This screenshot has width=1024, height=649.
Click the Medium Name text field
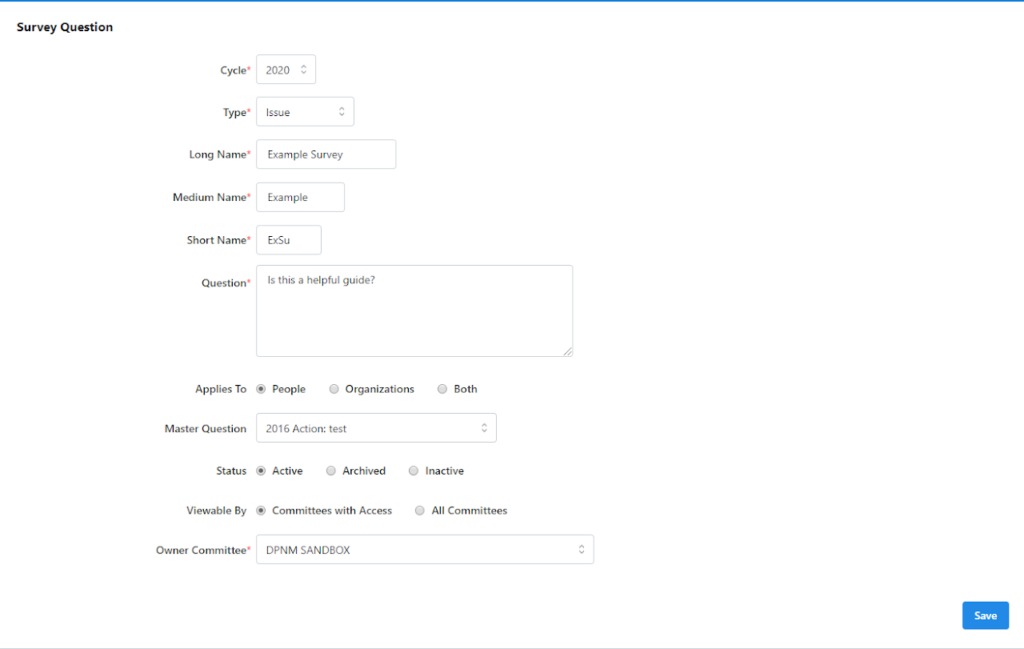pyautogui.click(x=300, y=197)
